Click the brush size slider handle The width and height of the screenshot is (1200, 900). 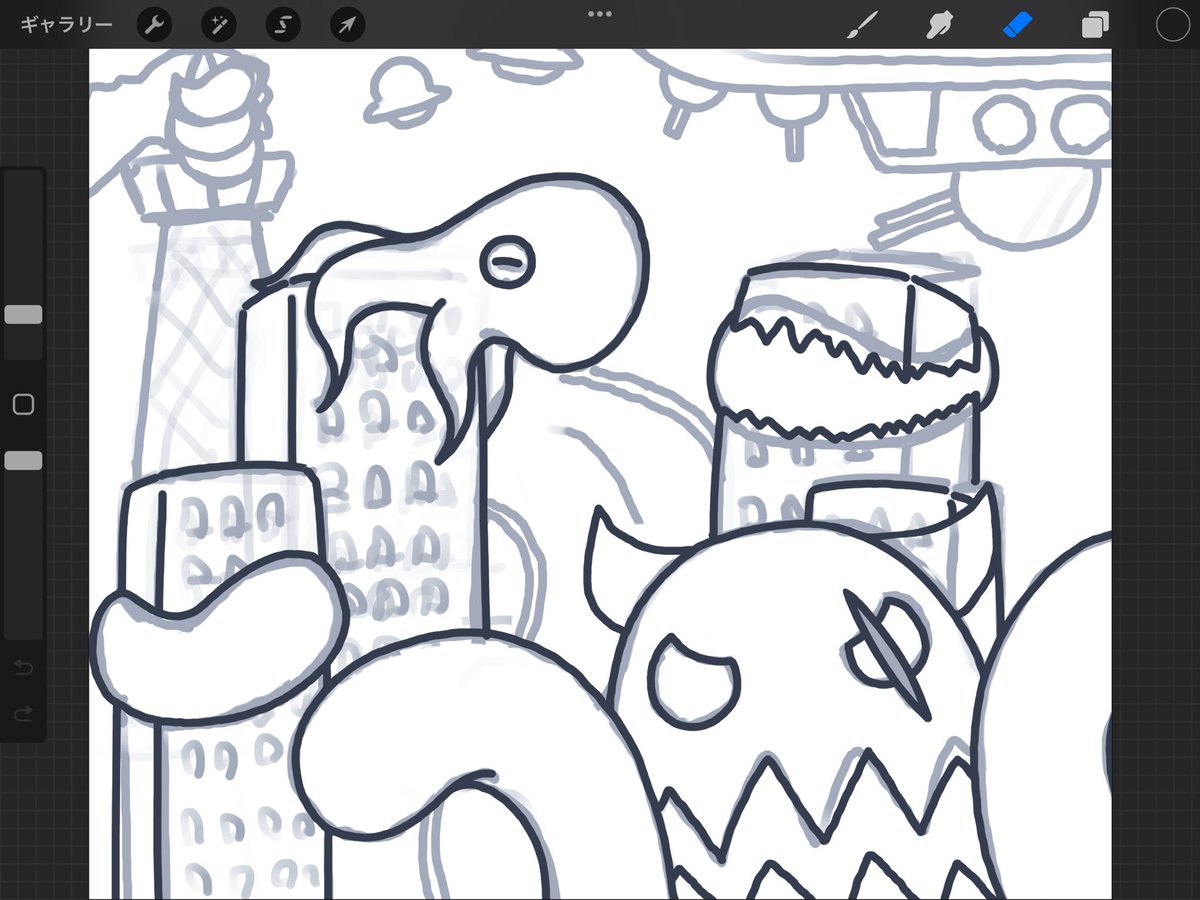23,314
